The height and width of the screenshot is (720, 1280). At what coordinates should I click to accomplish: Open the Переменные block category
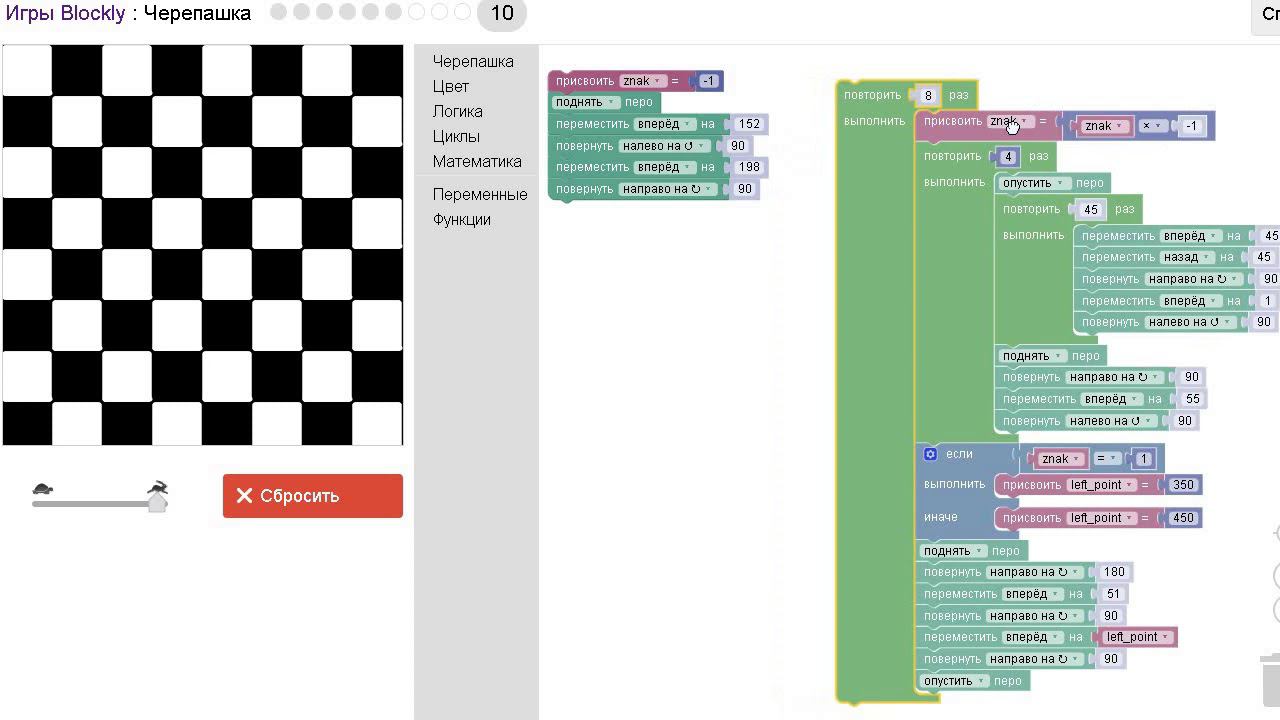pos(480,194)
